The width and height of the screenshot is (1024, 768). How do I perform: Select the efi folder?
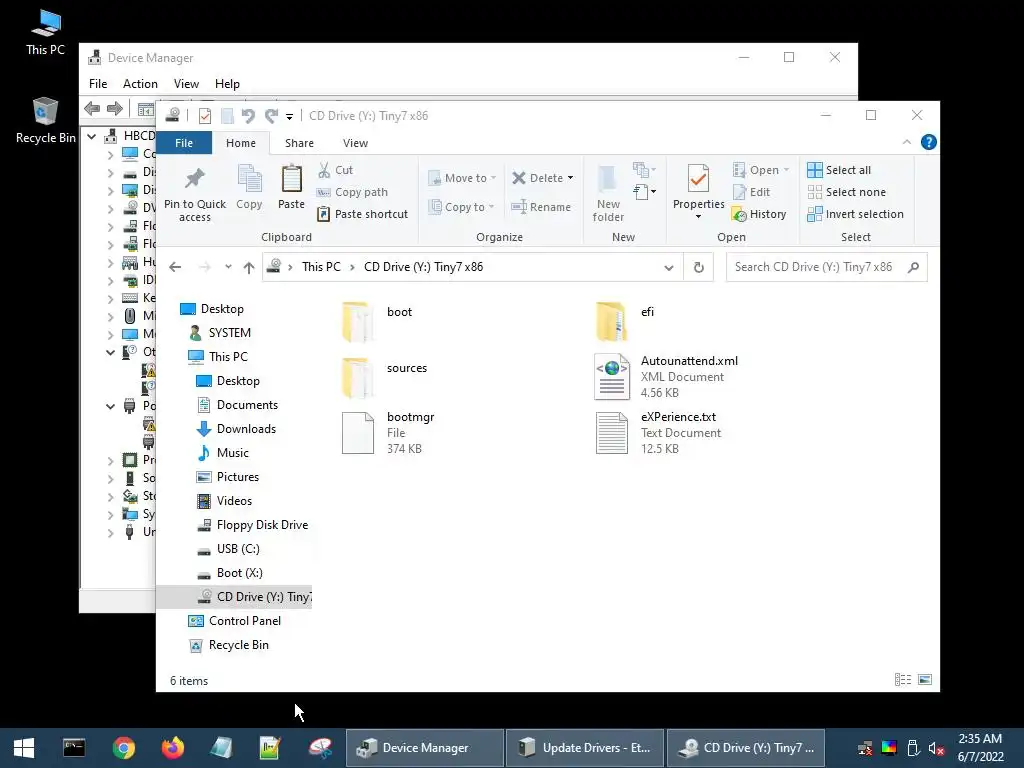[625, 321]
